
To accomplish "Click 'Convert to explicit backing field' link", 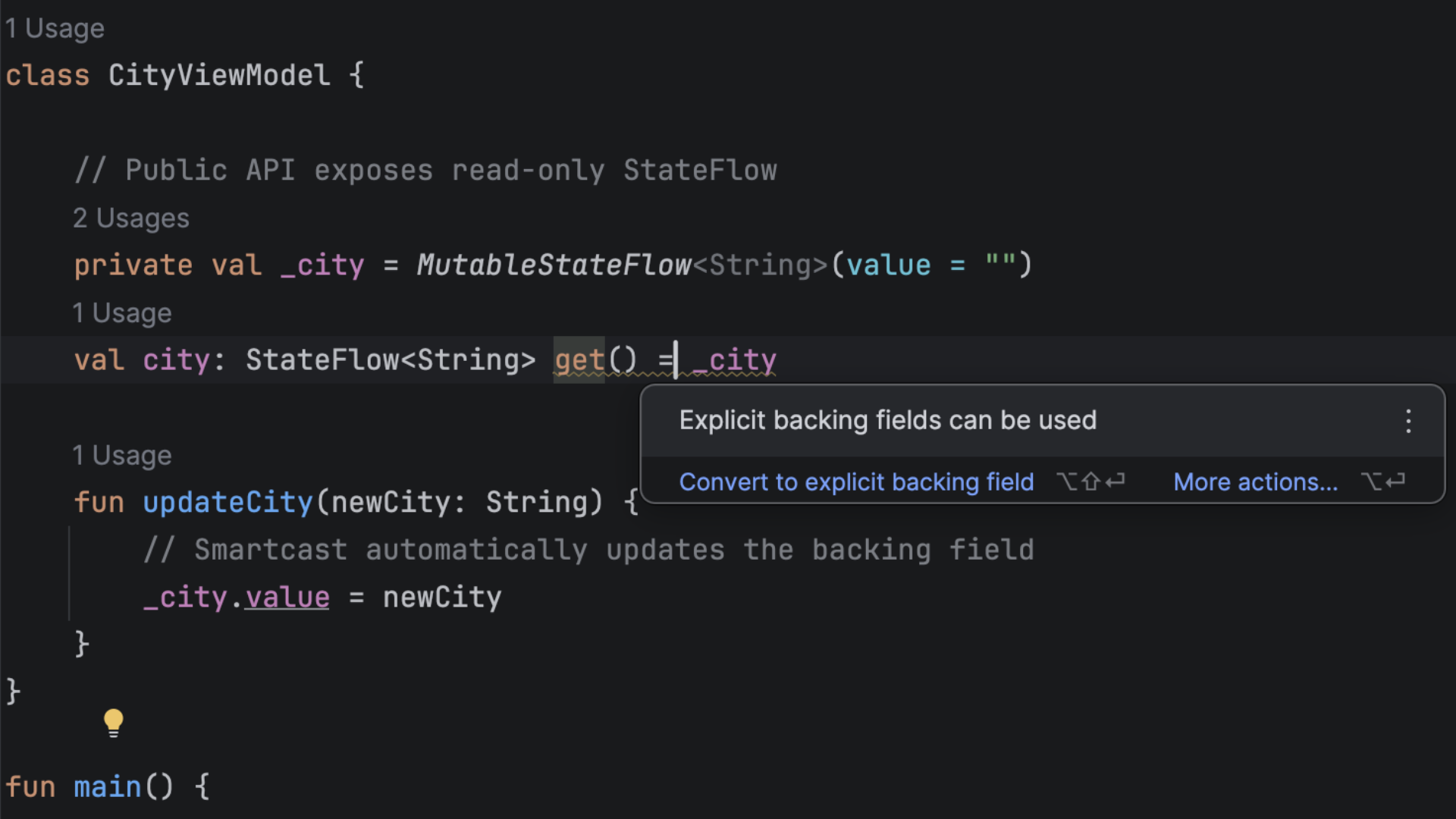I will point(856,482).
